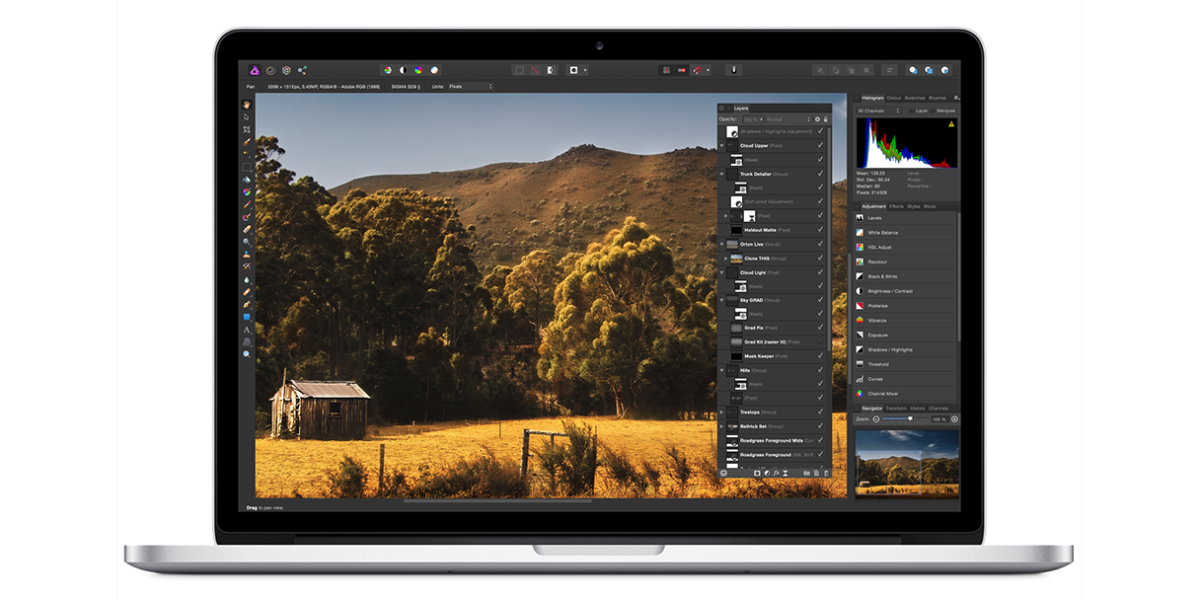Add a Black & White adjustment
1200x600 pixels.
882,276
